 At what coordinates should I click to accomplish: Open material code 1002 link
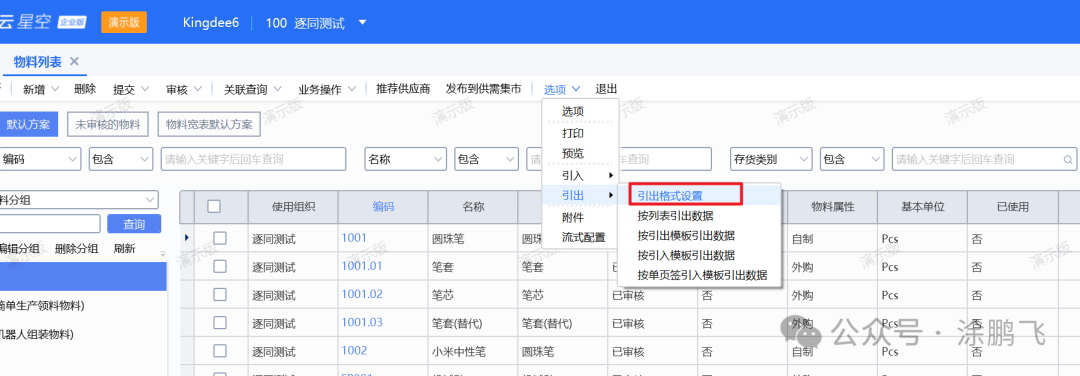coord(354,351)
